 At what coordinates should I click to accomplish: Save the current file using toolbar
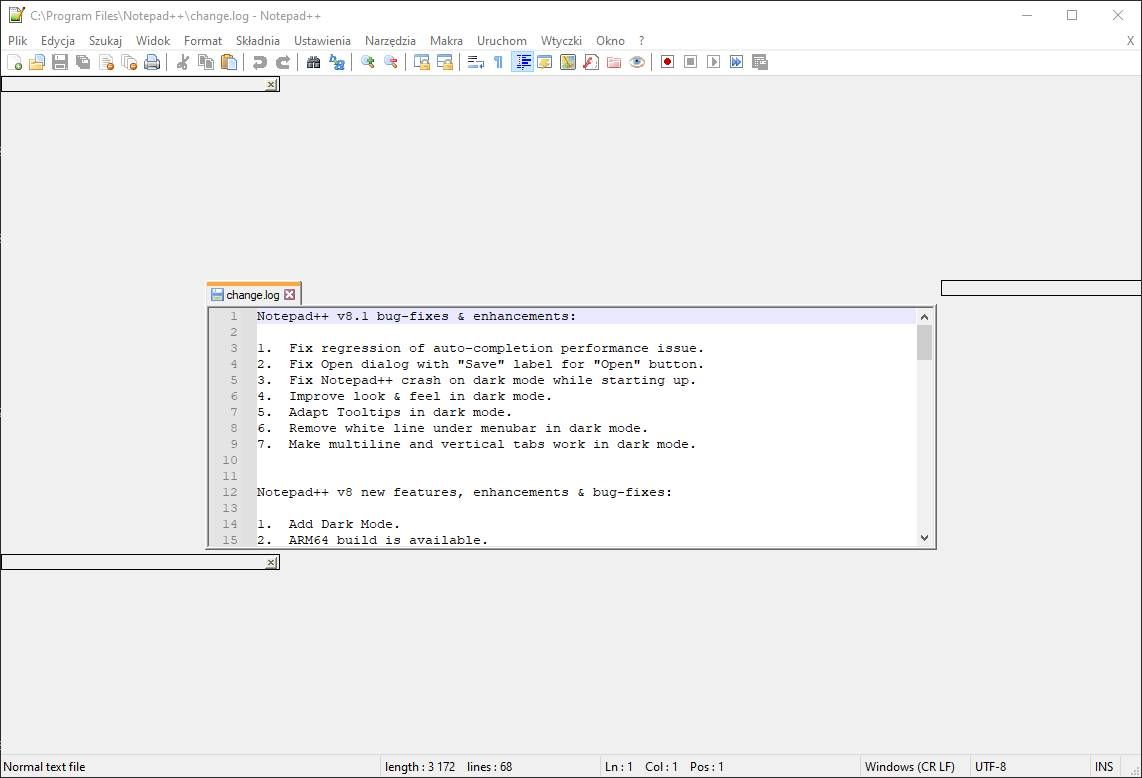pos(60,63)
